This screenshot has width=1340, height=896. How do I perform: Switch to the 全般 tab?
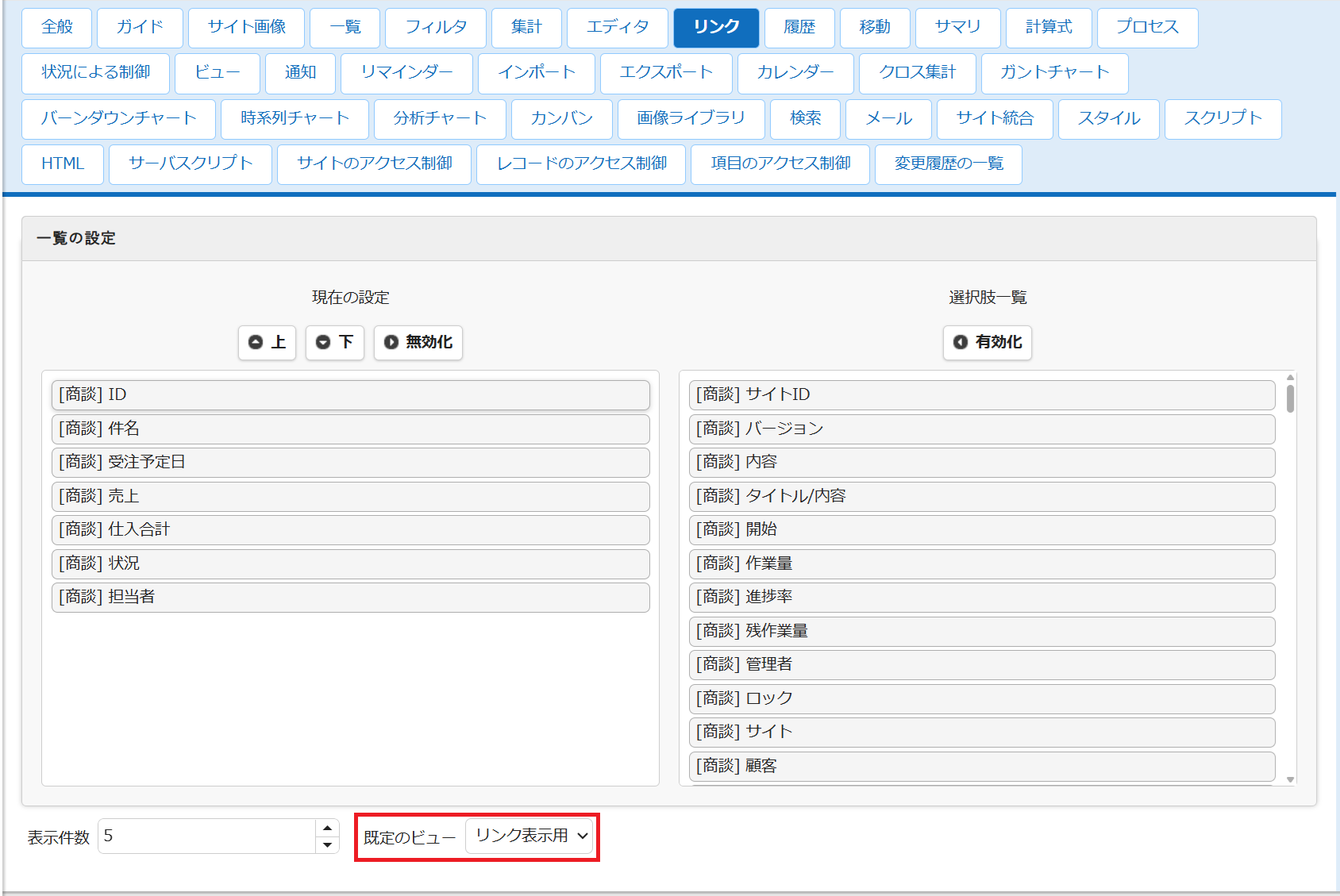point(57,27)
